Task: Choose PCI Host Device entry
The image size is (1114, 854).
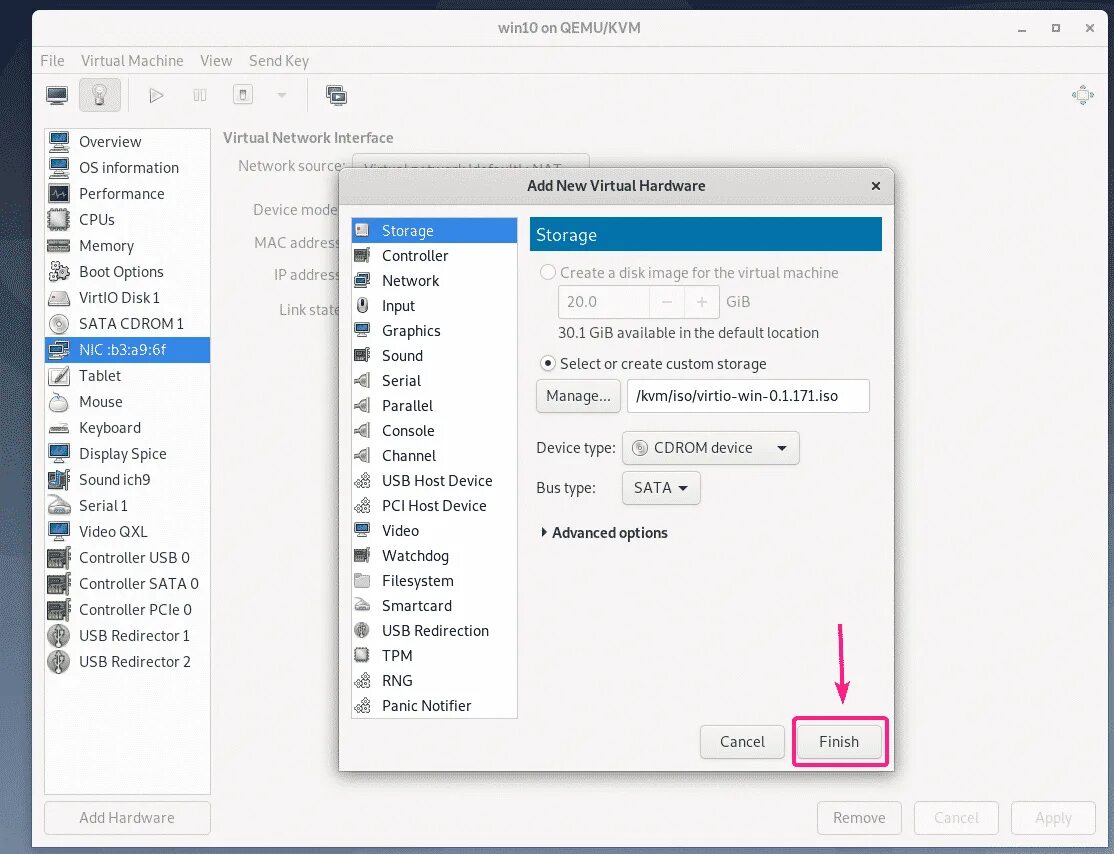Action: coord(434,506)
